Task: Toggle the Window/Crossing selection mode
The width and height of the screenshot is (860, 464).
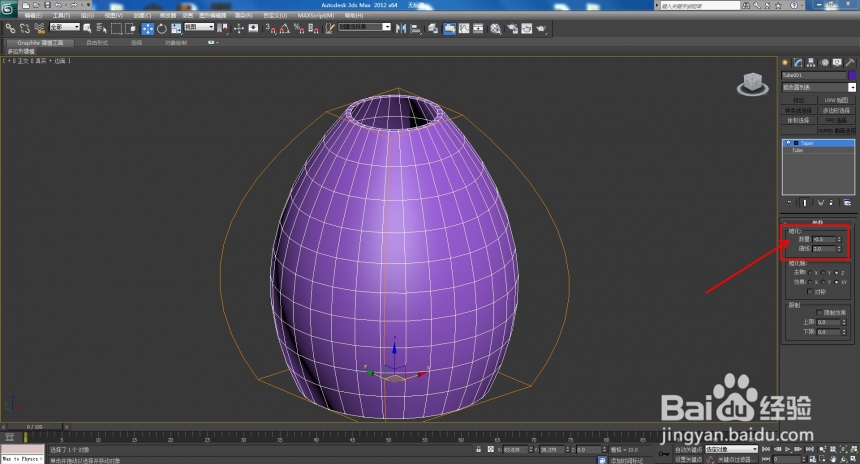Action: tap(130, 28)
